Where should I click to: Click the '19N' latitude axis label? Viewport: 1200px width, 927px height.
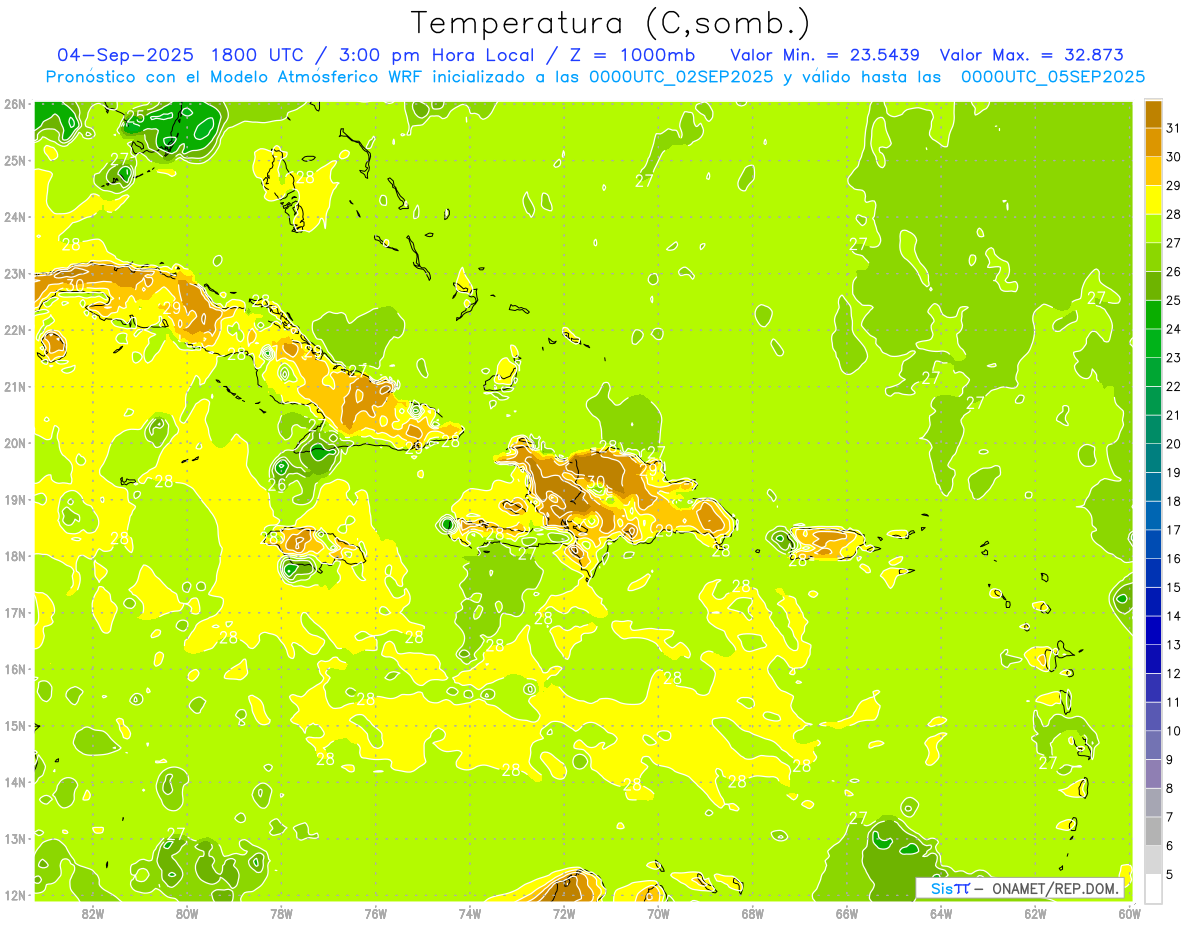pos(15,499)
